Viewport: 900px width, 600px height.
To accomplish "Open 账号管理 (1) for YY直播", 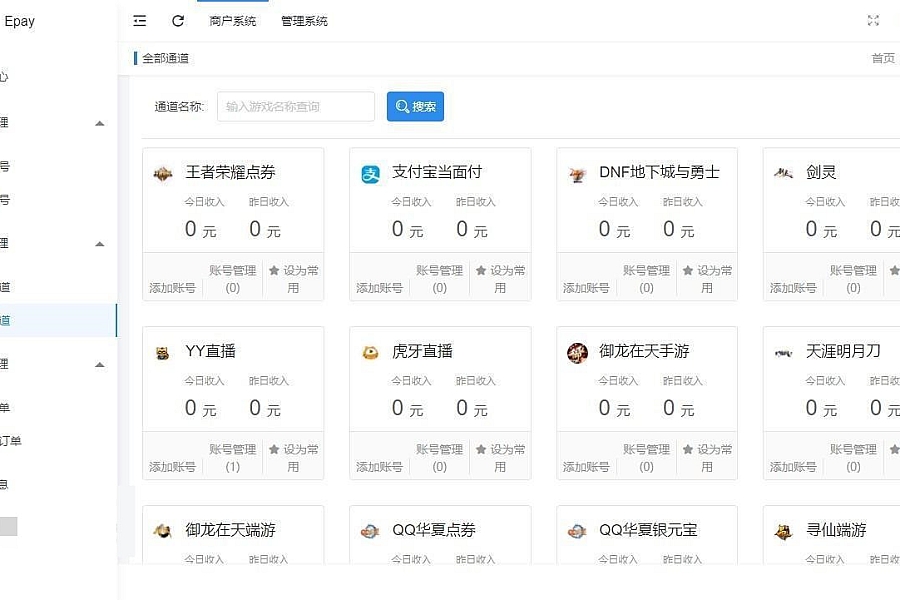I will click(232, 458).
